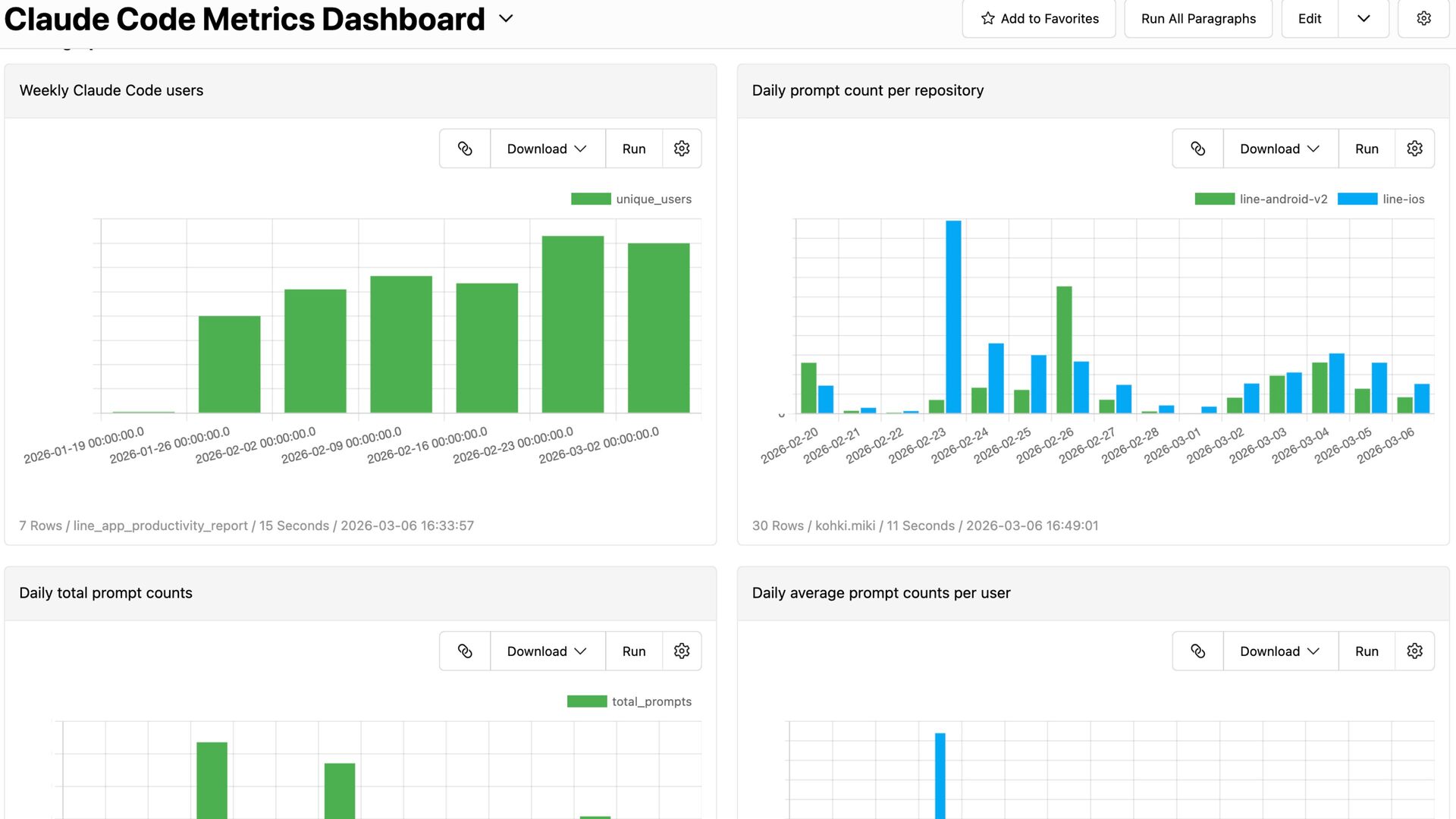
Task: Open Download dropdown in Weekly Claude Code users
Action: pos(547,149)
